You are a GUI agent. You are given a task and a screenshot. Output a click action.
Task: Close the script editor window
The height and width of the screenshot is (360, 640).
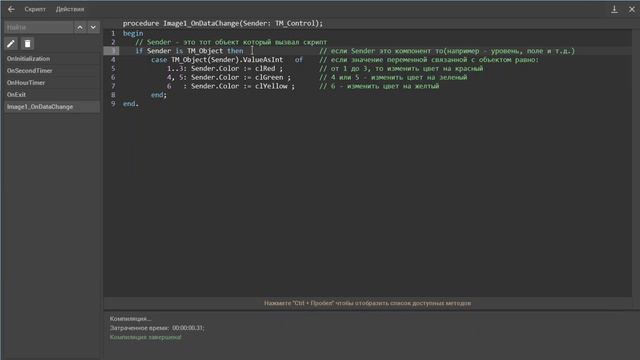click(632, 9)
